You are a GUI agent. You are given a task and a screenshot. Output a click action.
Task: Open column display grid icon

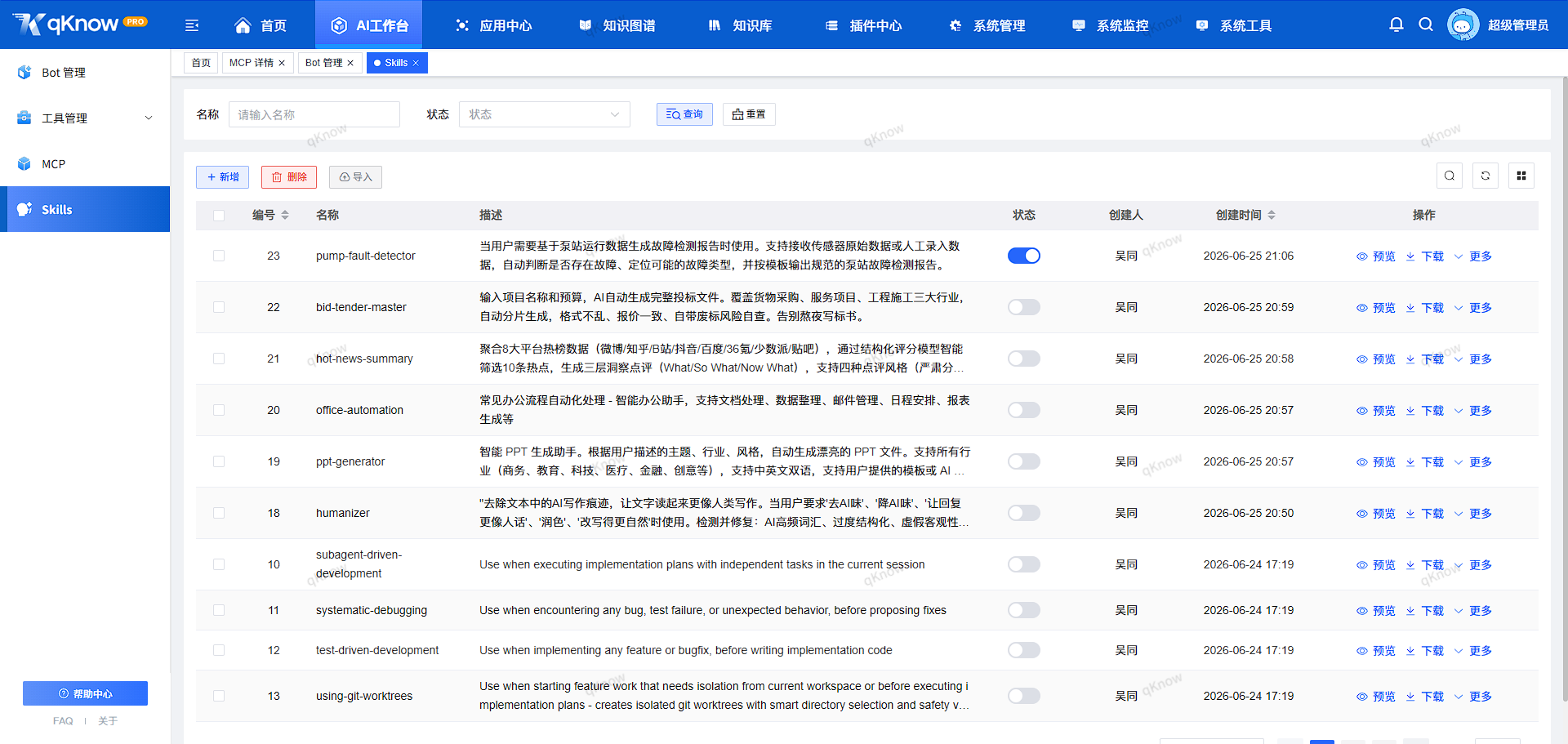click(1521, 176)
